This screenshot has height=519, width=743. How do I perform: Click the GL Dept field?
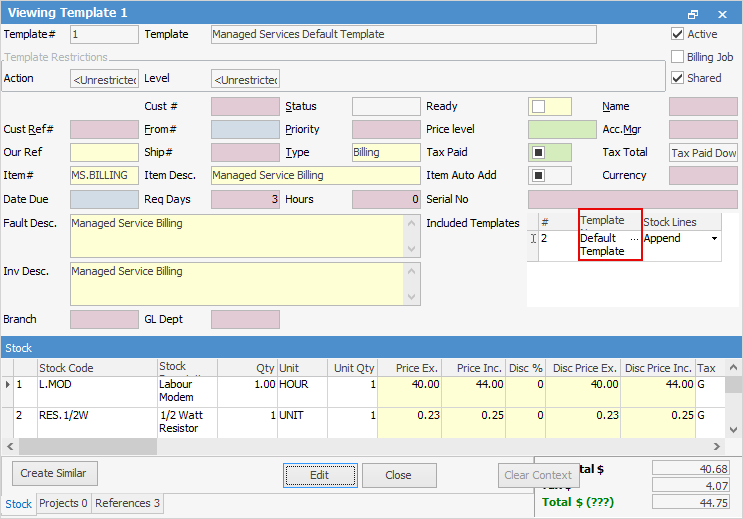click(x=245, y=319)
